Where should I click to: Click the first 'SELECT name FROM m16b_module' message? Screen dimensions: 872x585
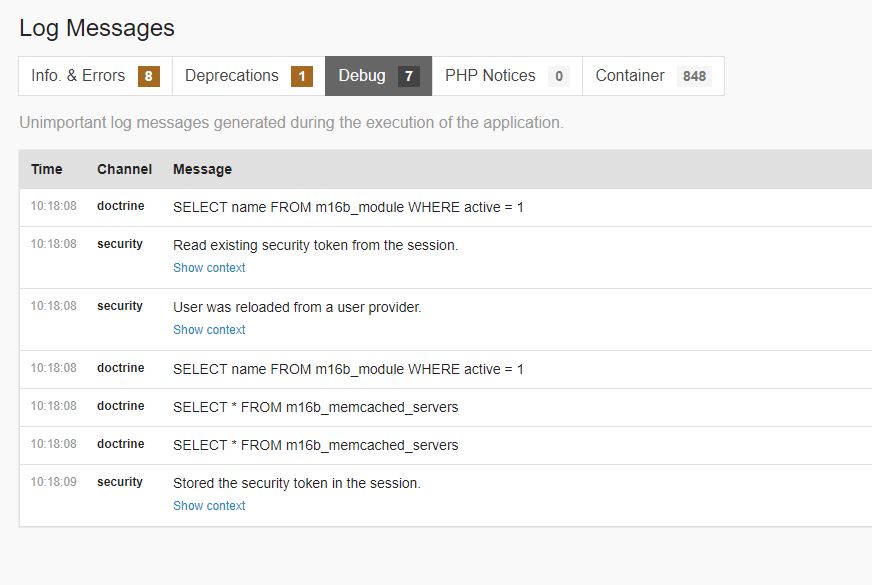tap(348, 208)
